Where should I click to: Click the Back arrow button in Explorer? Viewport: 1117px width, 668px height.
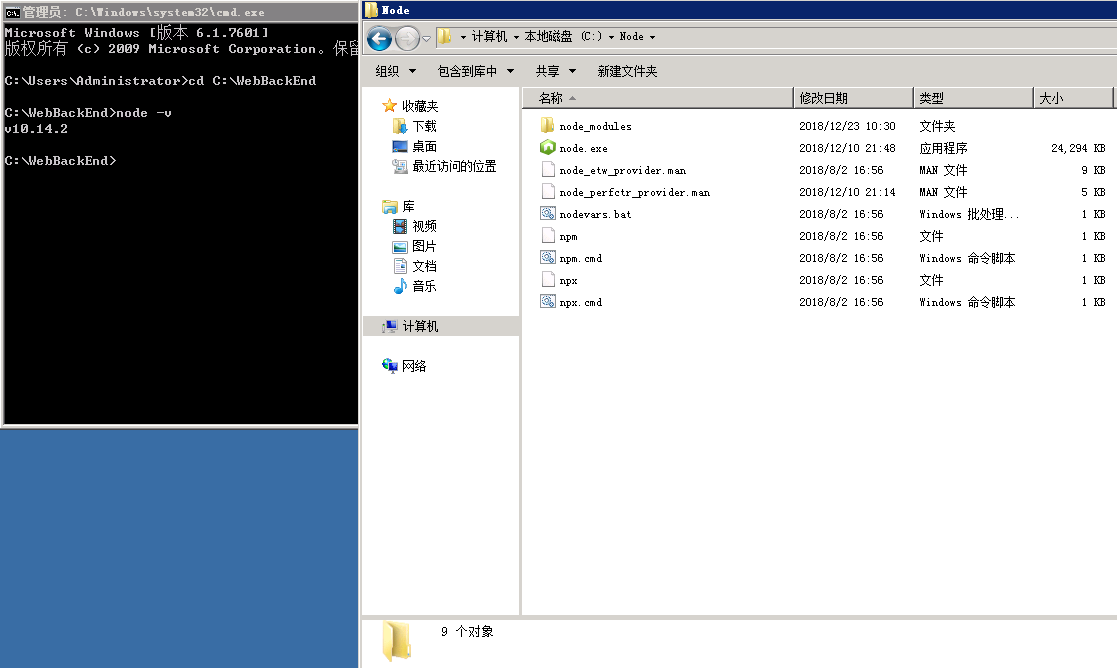380,38
